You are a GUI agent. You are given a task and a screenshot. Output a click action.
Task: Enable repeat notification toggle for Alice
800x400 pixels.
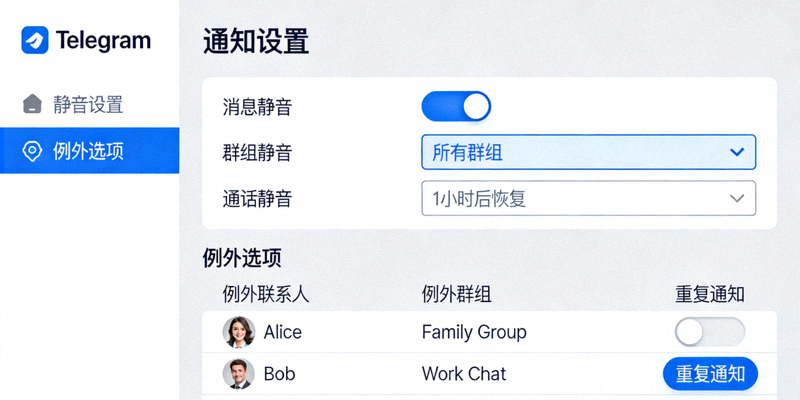click(709, 332)
